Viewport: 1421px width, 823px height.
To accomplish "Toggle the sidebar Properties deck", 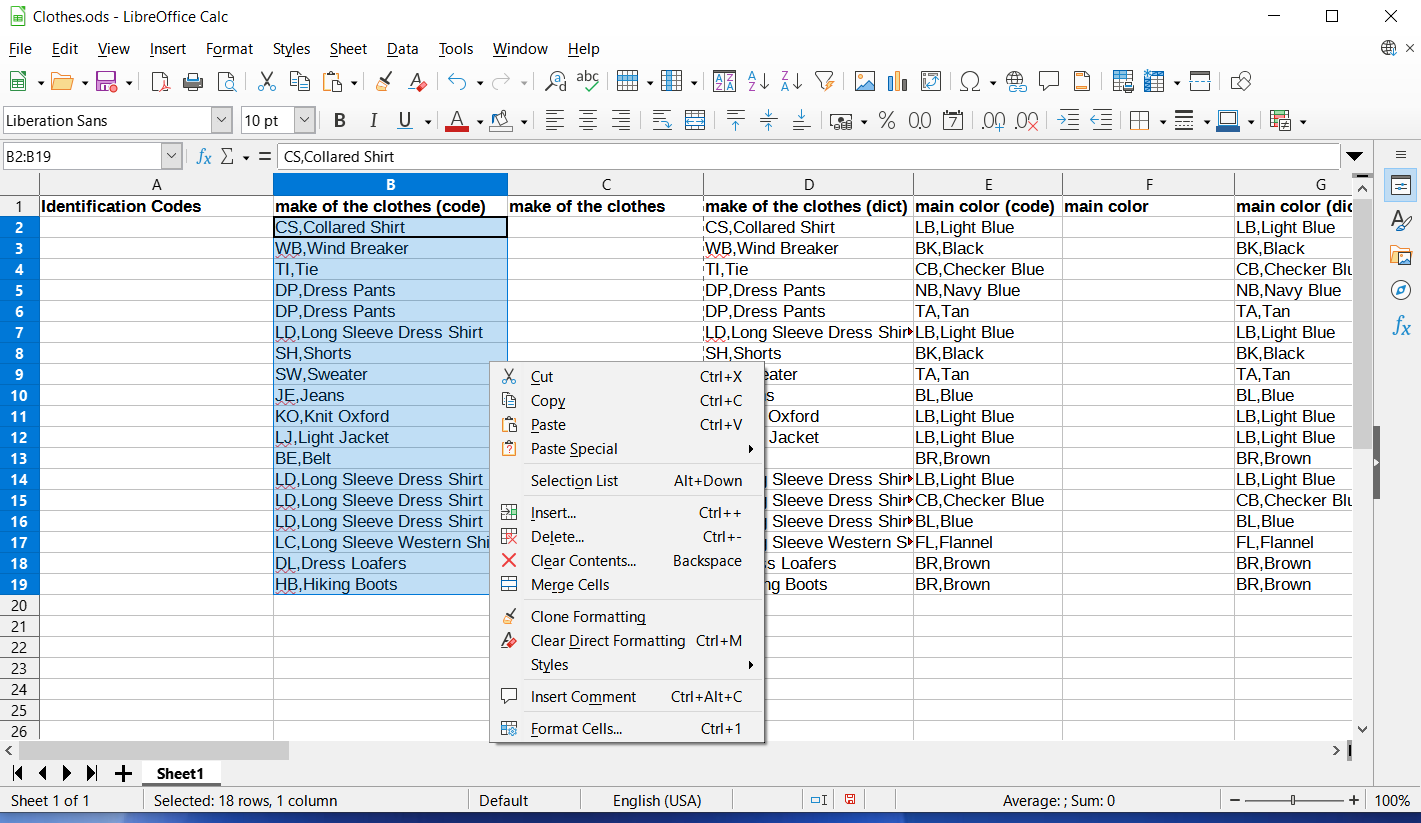I will pos(1401,185).
